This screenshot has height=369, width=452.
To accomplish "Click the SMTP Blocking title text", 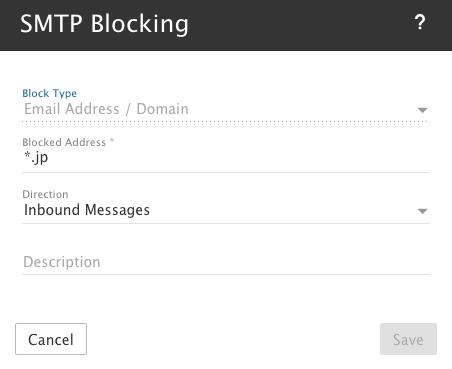I will [x=104, y=24].
